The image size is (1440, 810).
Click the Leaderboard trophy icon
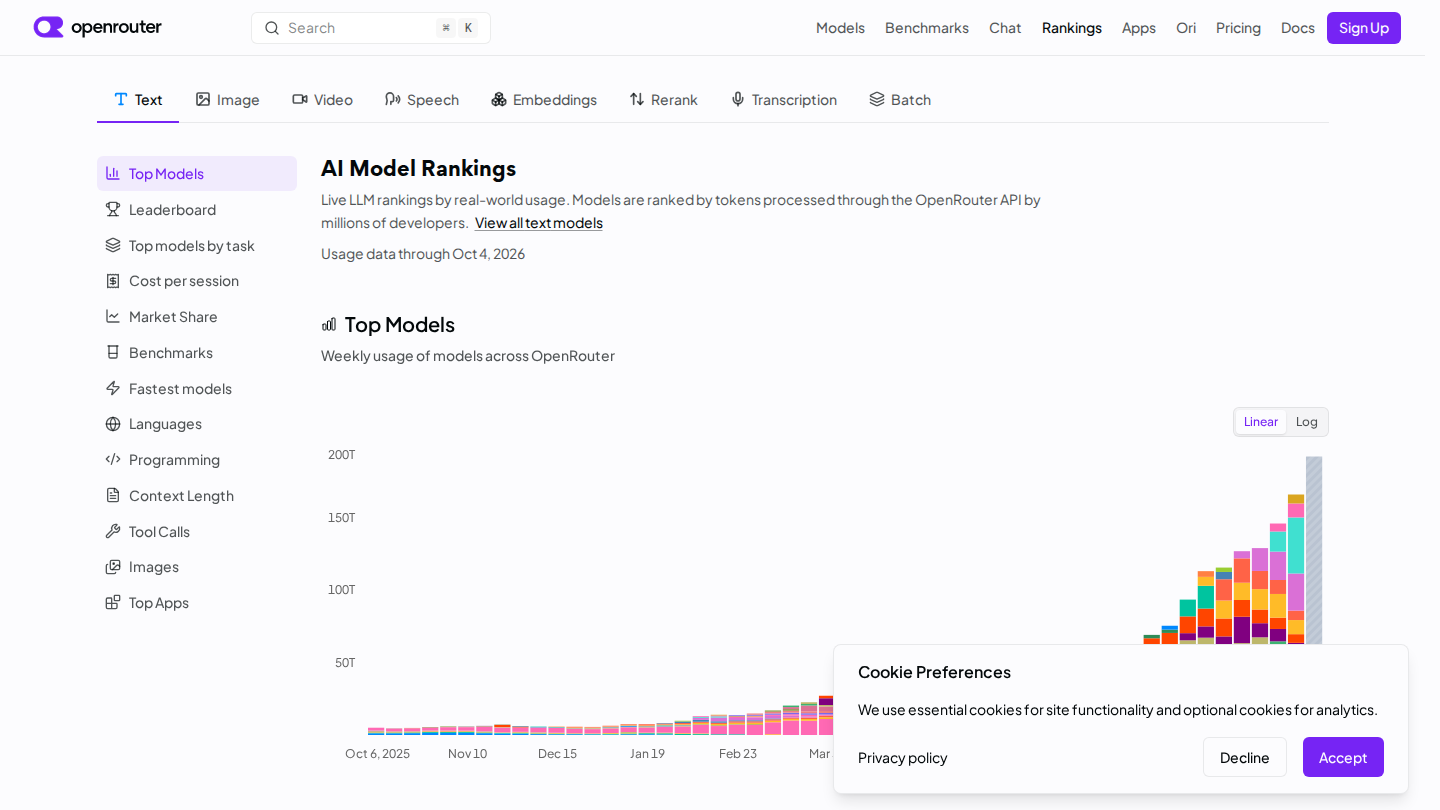pyautogui.click(x=113, y=209)
